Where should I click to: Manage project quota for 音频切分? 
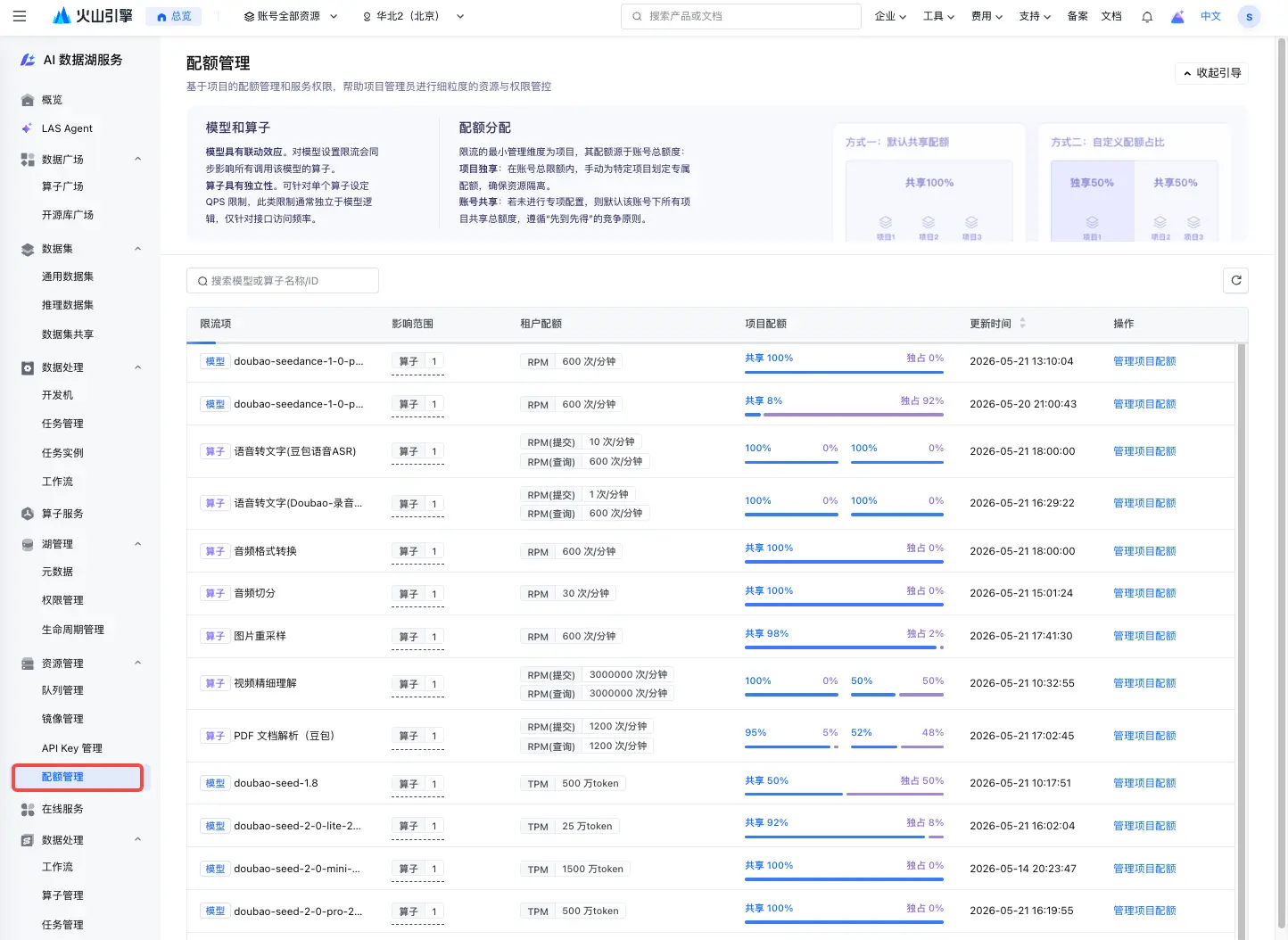pos(1144,593)
